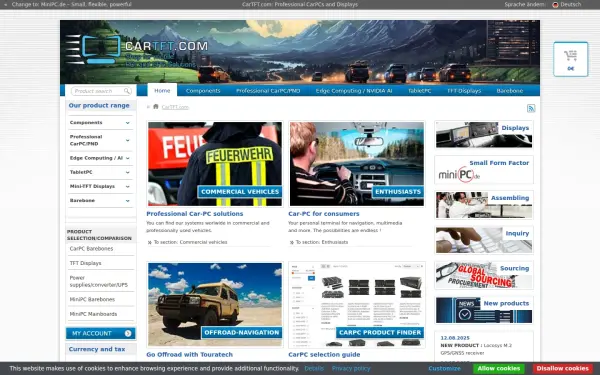Open Enthusiasts driver image
This screenshot has width=600, height=375.
(357, 164)
